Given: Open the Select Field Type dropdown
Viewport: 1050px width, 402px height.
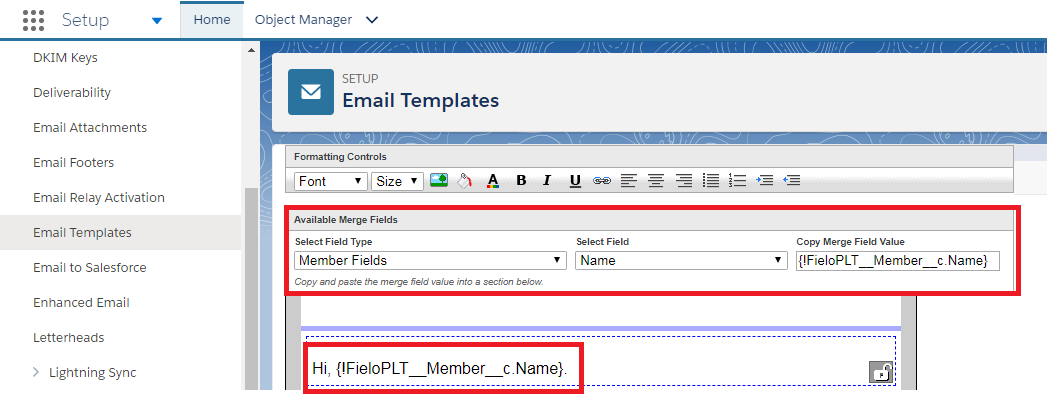Looking at the screenshot, I should [x=430, y=260].
